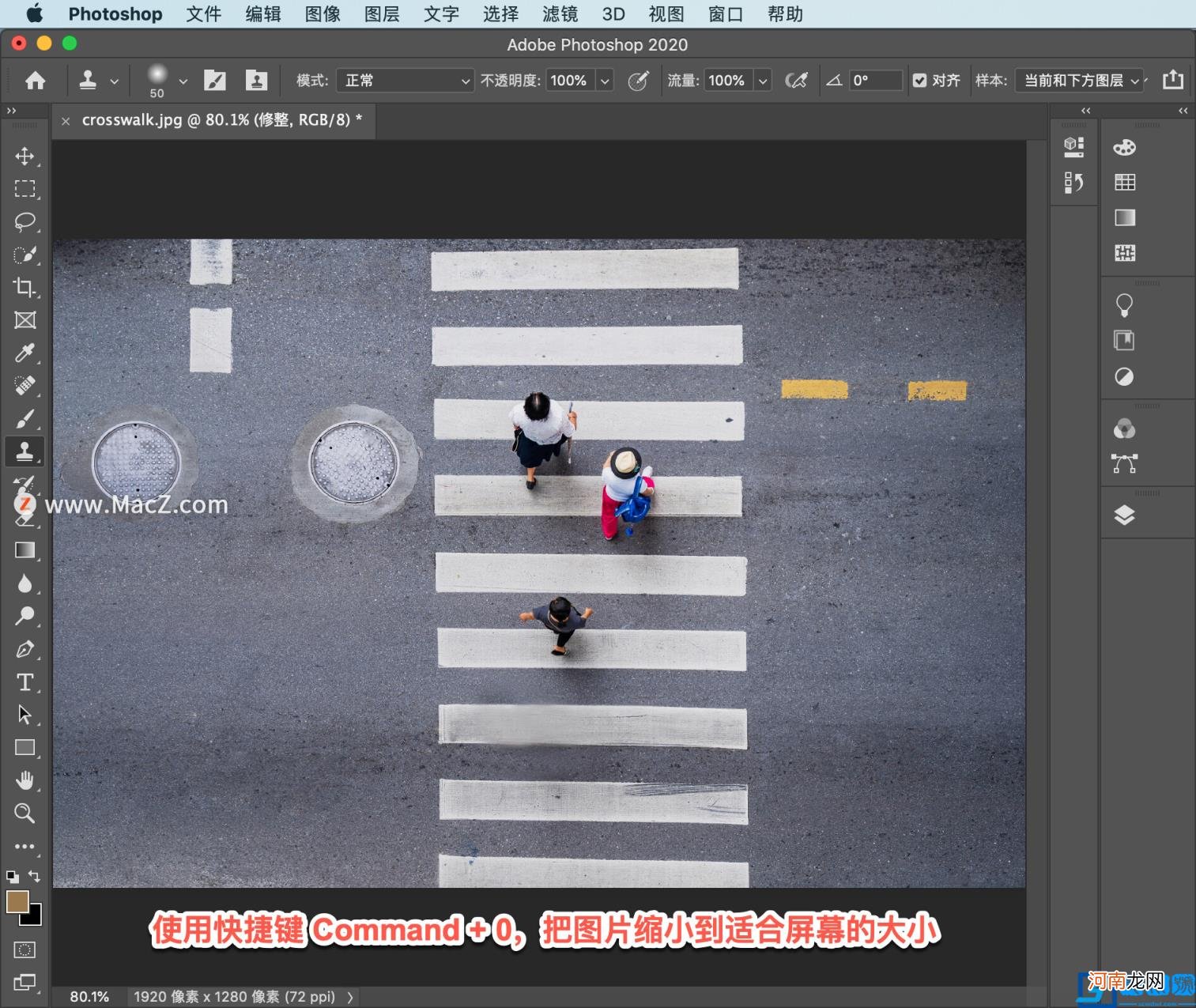Select the Blur tool

point(25,583)
